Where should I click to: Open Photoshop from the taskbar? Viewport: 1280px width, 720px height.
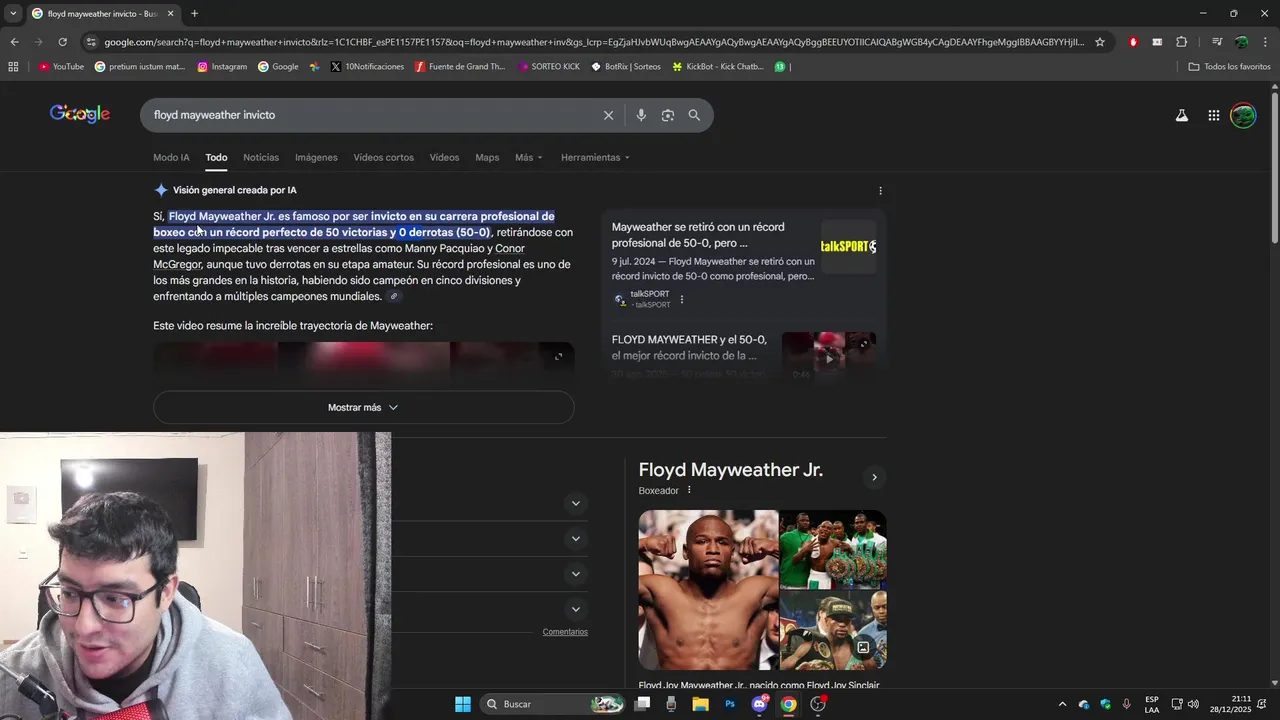730,704
